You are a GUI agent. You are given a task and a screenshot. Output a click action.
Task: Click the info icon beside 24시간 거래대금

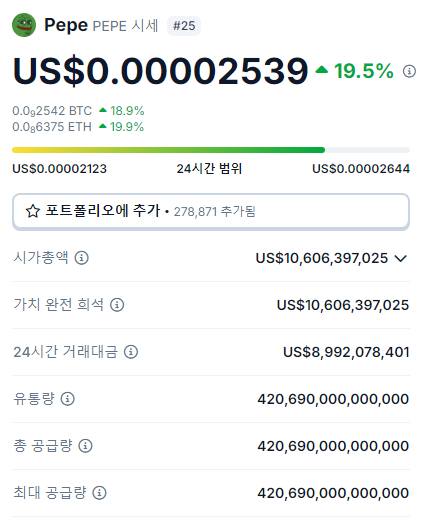(131, 352)
